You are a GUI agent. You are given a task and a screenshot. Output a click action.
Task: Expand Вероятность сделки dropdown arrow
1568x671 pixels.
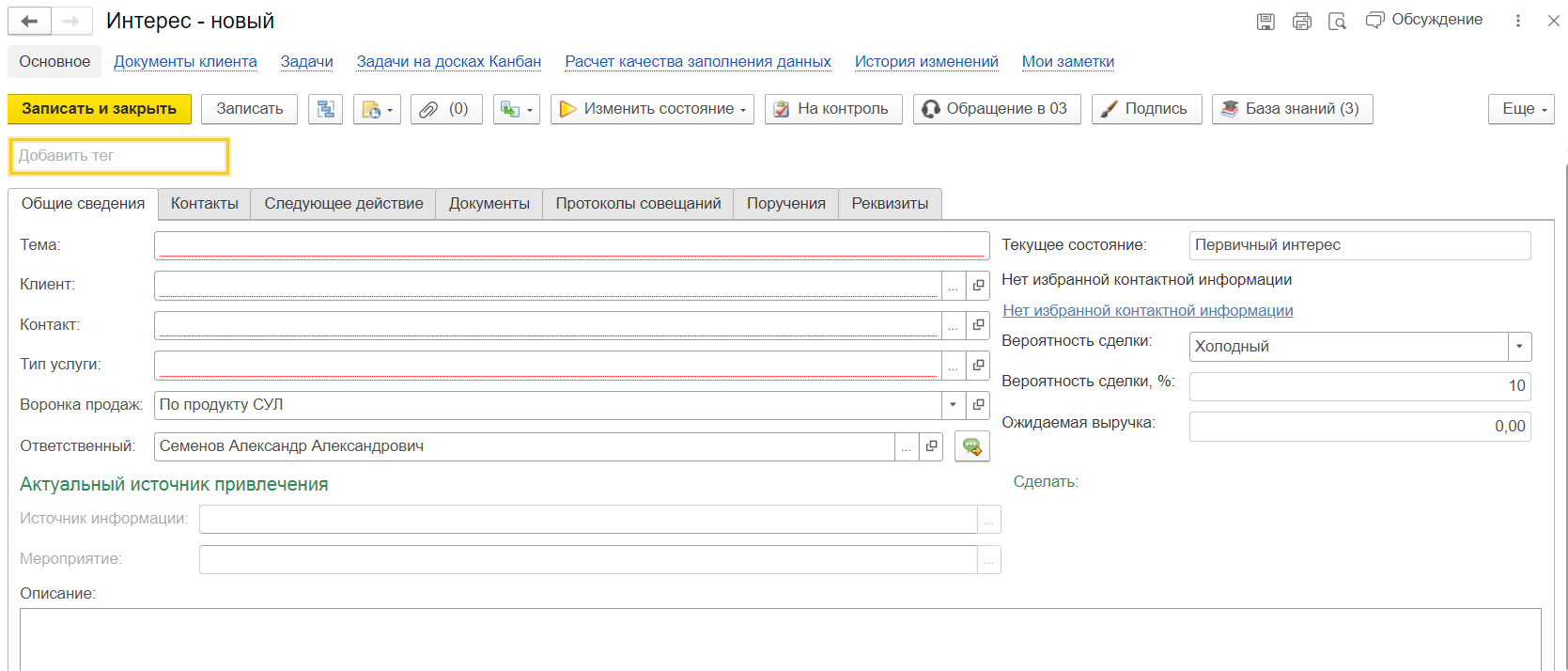(1520, 347)
